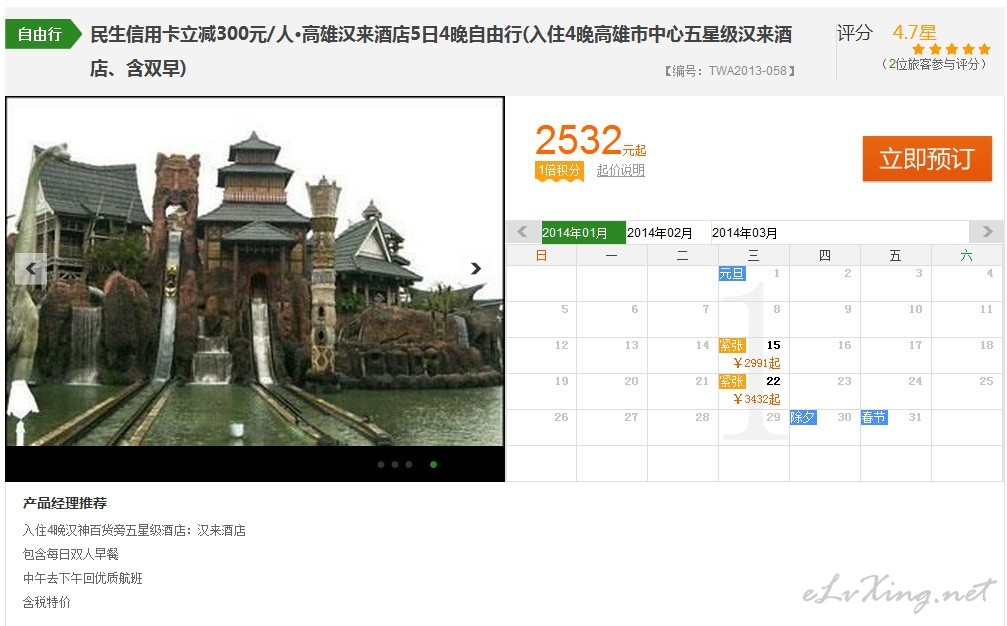Click the tour title headline text
Viewport: 1007px width, 626px height.
pyautogui.click(x=441, y=51)
